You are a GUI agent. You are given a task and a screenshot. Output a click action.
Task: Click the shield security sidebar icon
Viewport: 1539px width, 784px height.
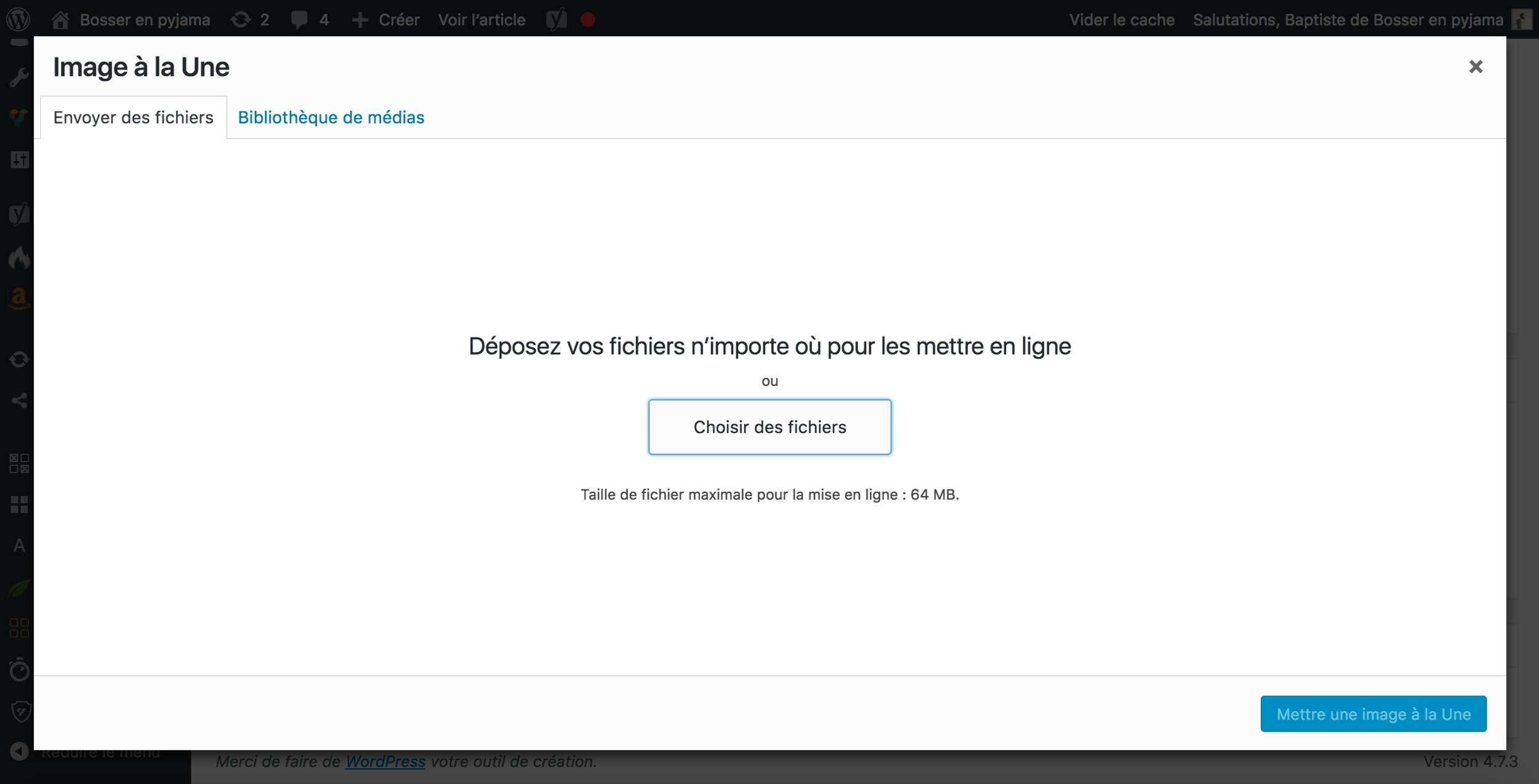point(20,711)
